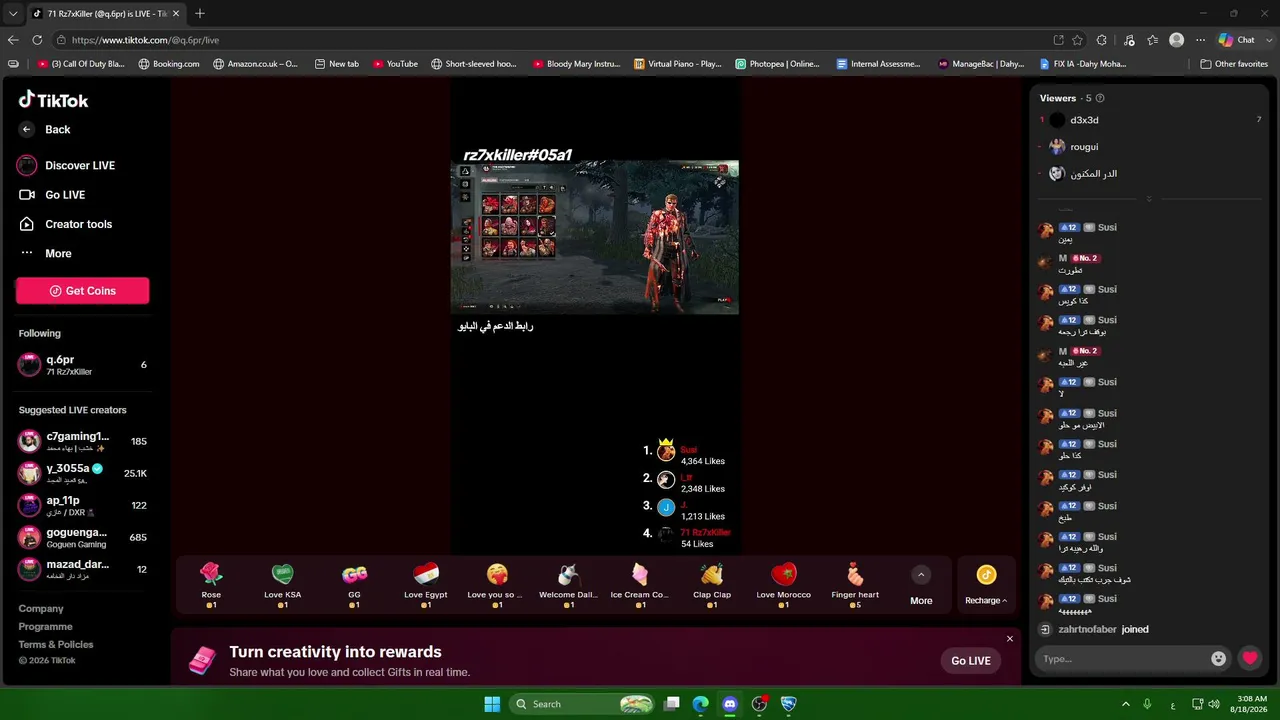1280x720 pixels.
Task: Expand More gifts with the arrow
Action: pyautogui.click(x=921, y=574)
